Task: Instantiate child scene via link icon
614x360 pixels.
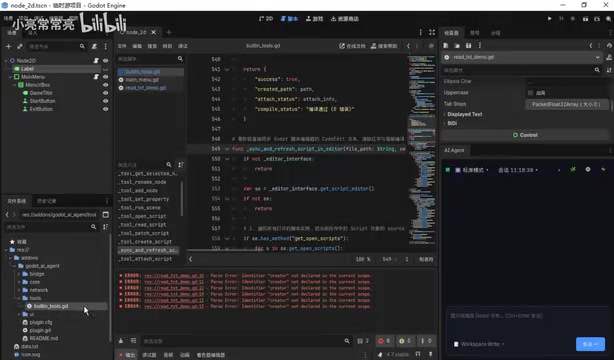Action: (20, 46)
